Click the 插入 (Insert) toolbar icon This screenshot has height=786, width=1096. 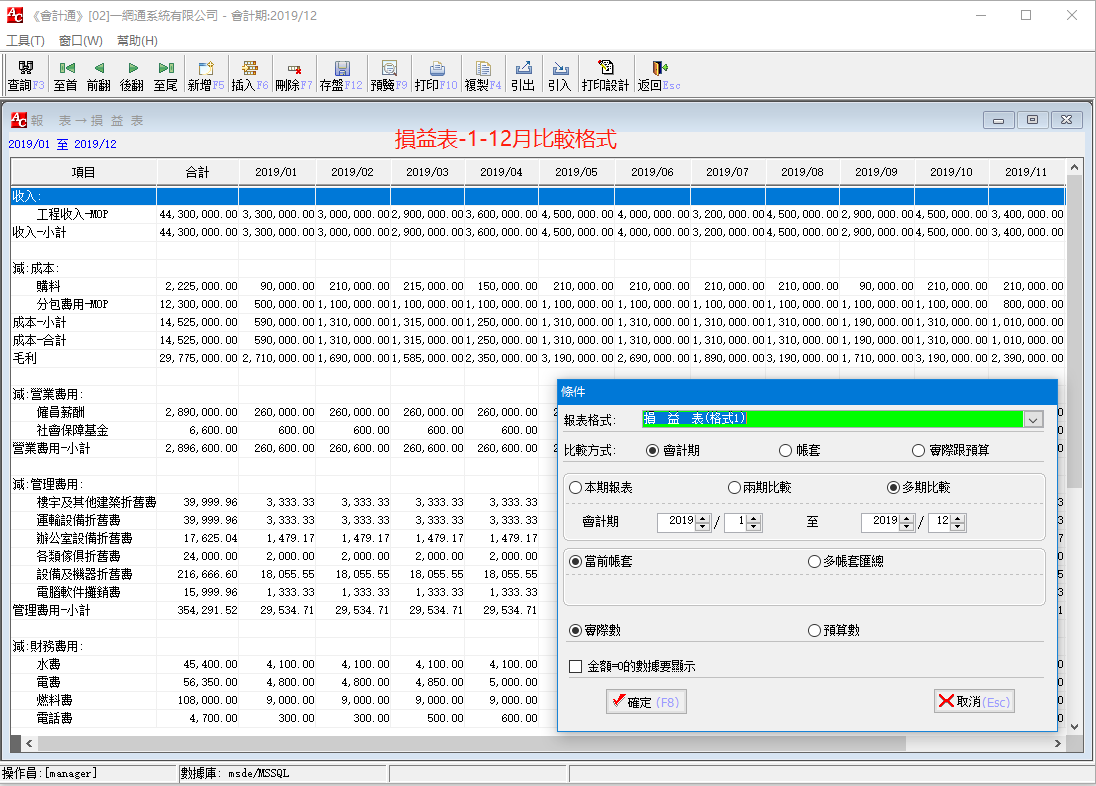tap(249, 75)
